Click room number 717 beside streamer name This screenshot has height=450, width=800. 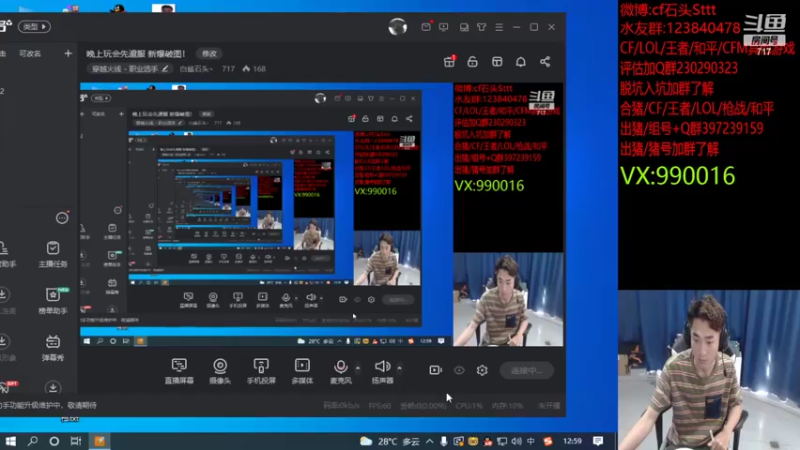click(228, 69)
